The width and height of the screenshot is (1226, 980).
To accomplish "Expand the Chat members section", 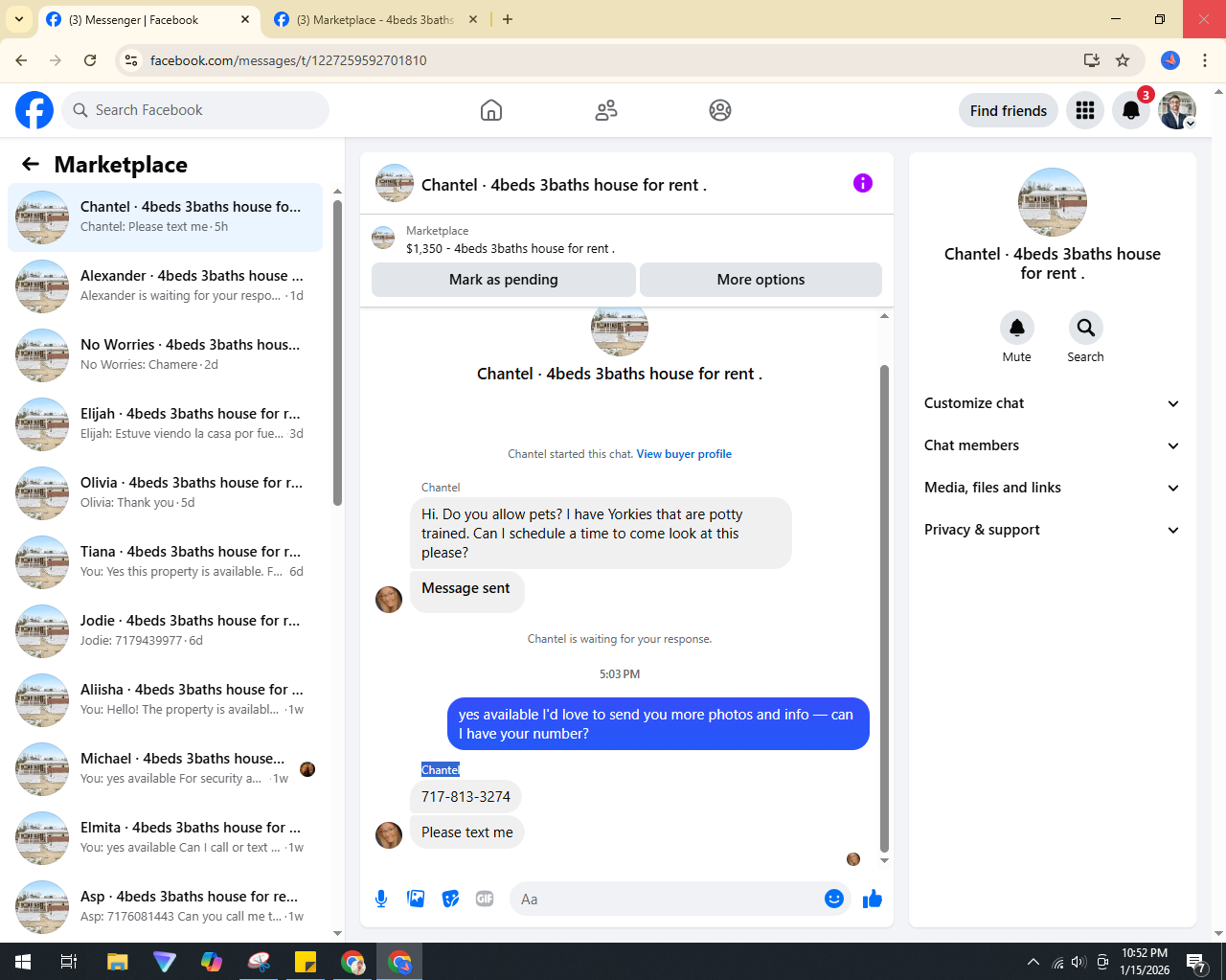I will click(1052, 445).
